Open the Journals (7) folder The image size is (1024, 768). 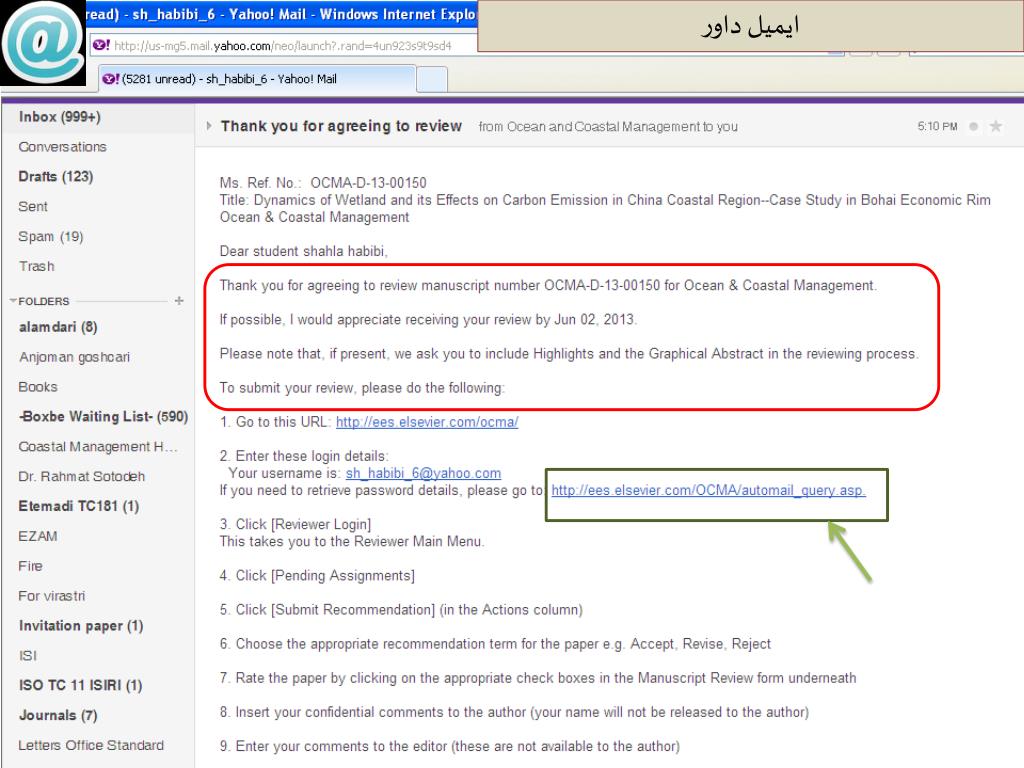click(x=58, y=715)
